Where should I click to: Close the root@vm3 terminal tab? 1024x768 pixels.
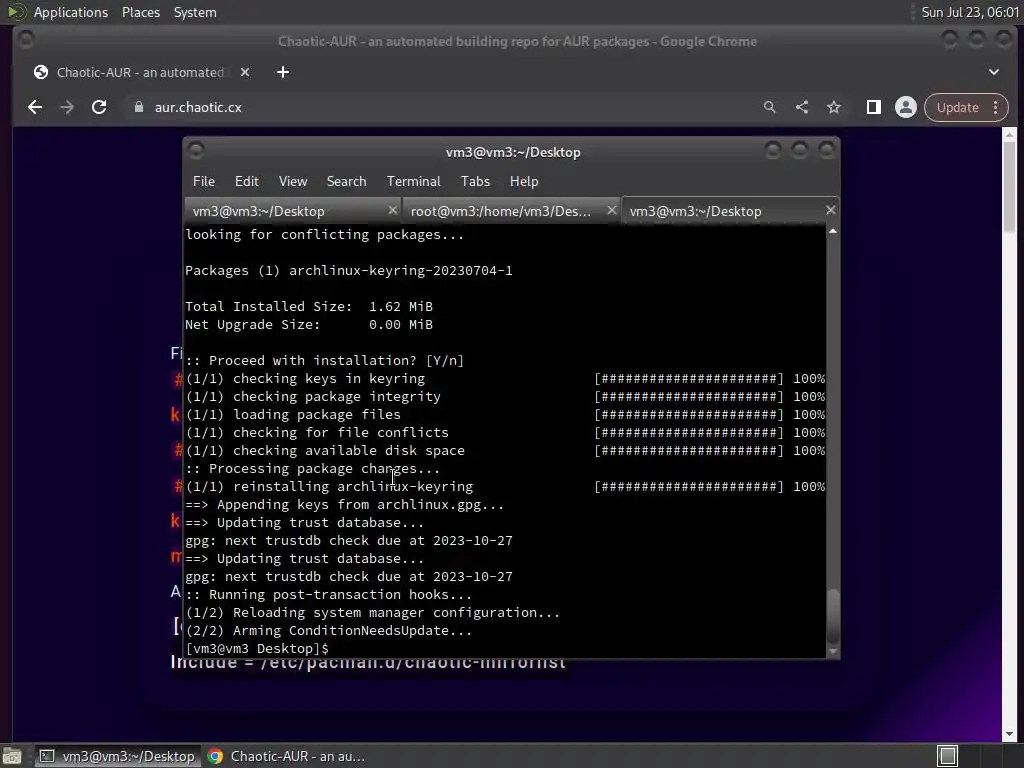coord(611,210)
